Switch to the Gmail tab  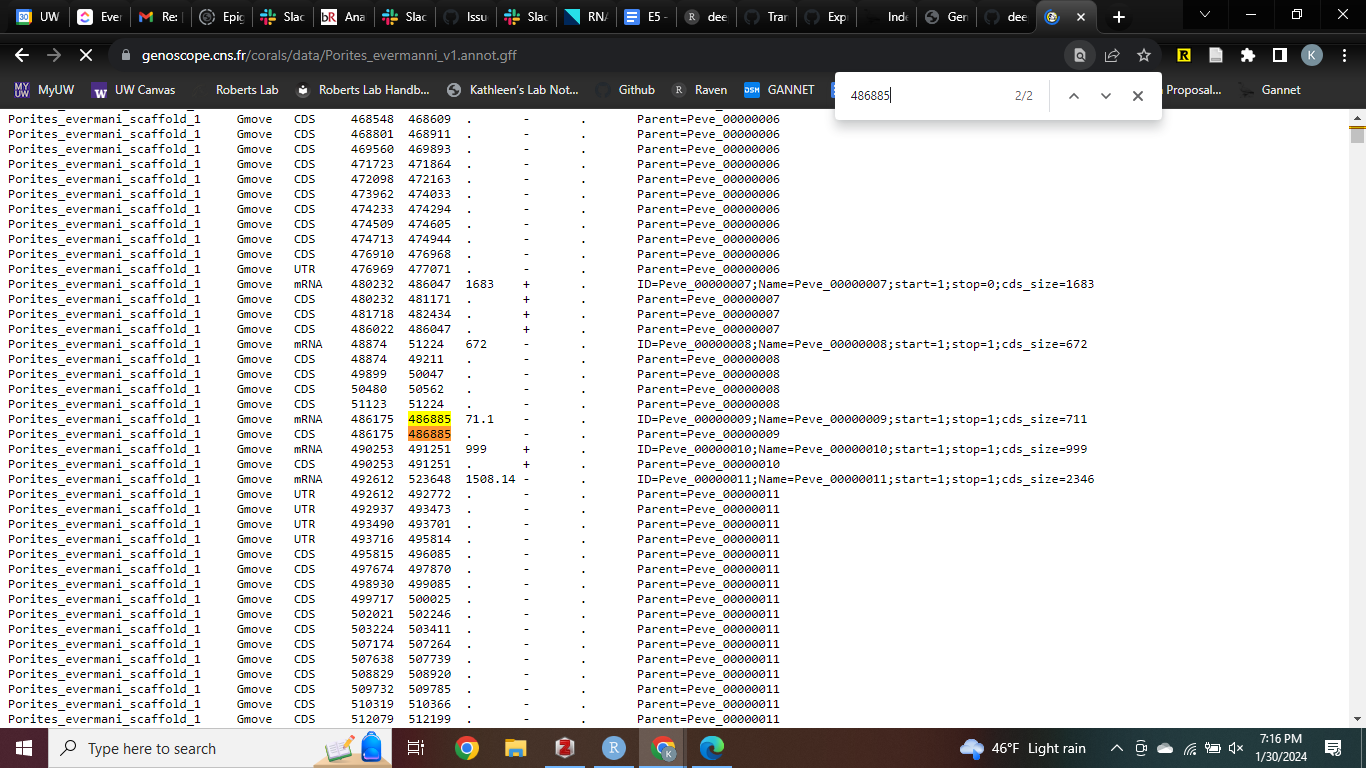tap(157, 17)
